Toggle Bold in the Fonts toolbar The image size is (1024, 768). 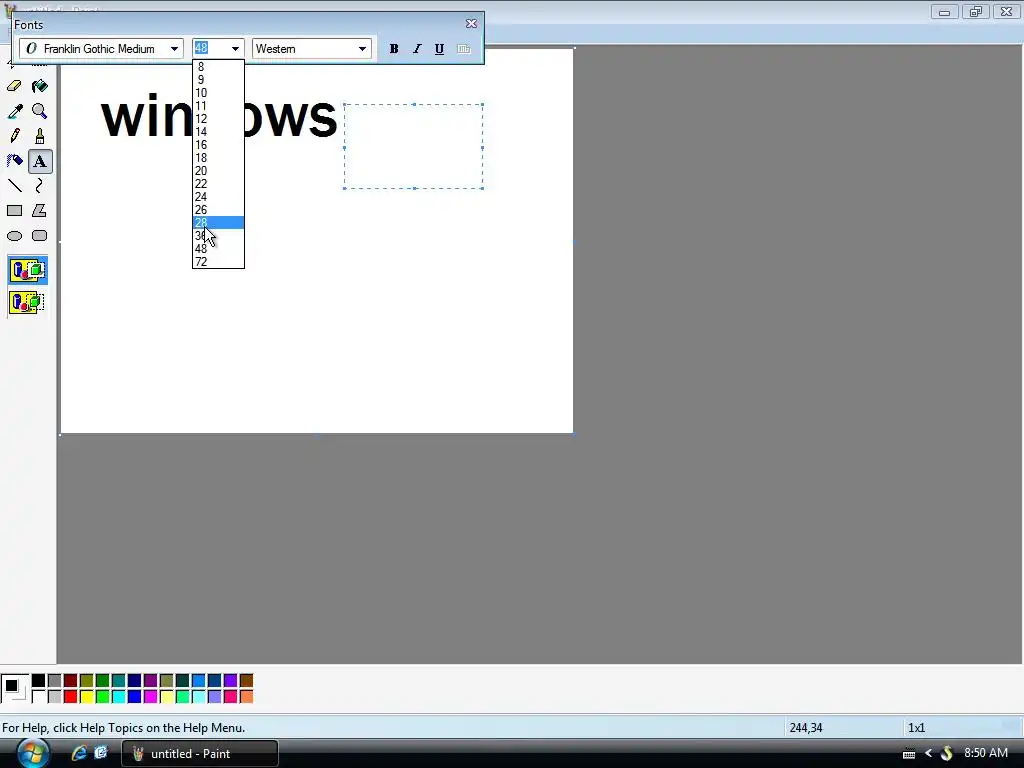click(394, 49)
